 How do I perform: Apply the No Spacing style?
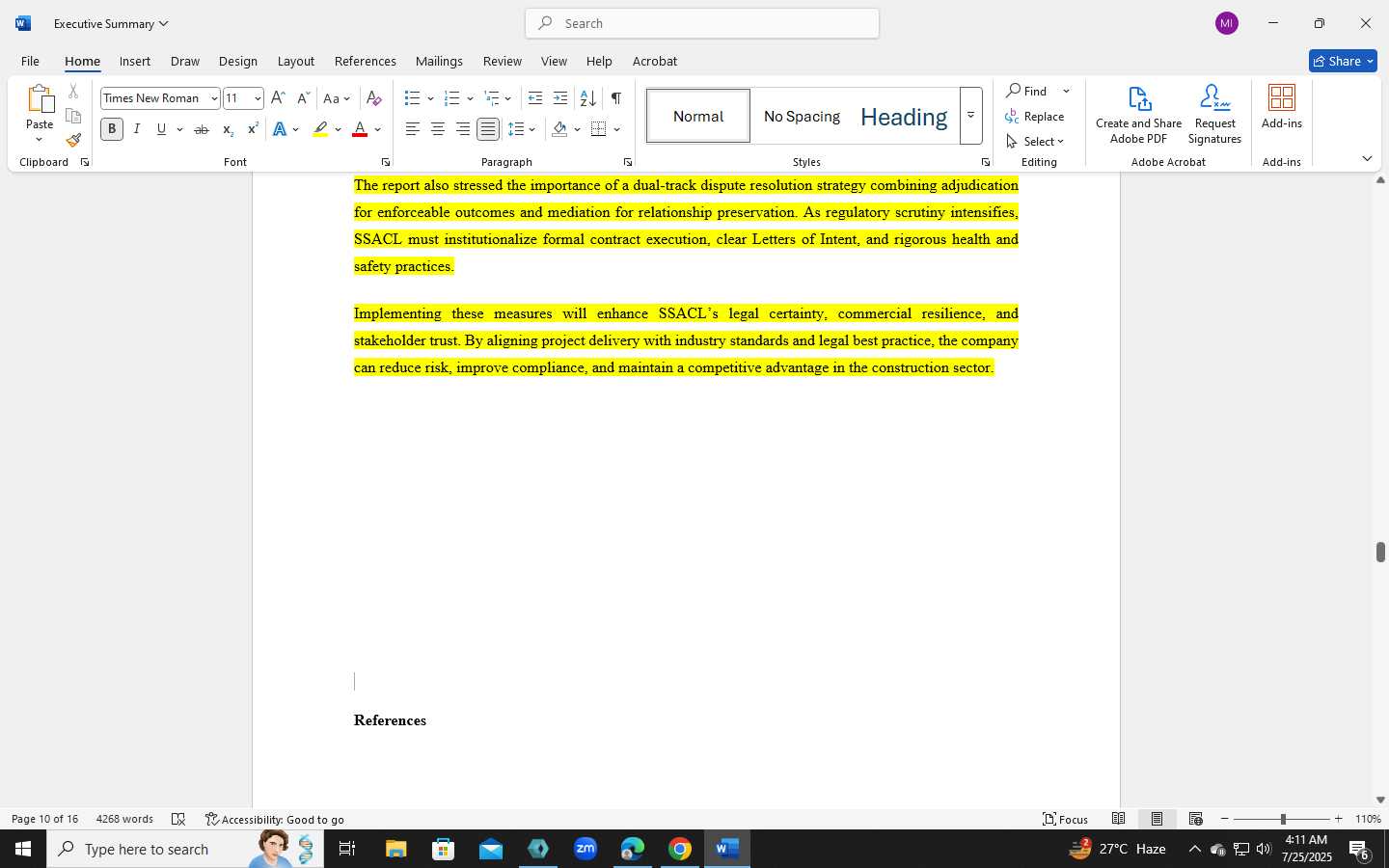coord(802,116)
